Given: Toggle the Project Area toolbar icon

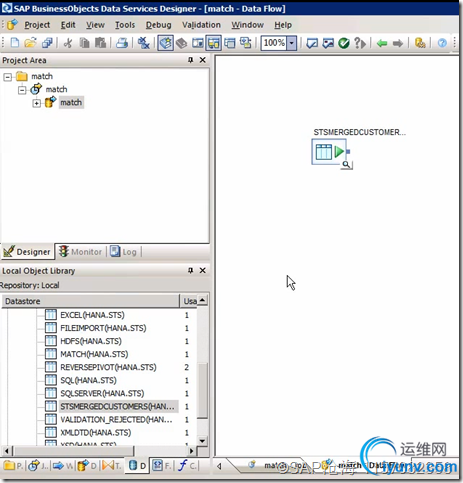Looking at the screenshot, I should (x=213, y=43).
